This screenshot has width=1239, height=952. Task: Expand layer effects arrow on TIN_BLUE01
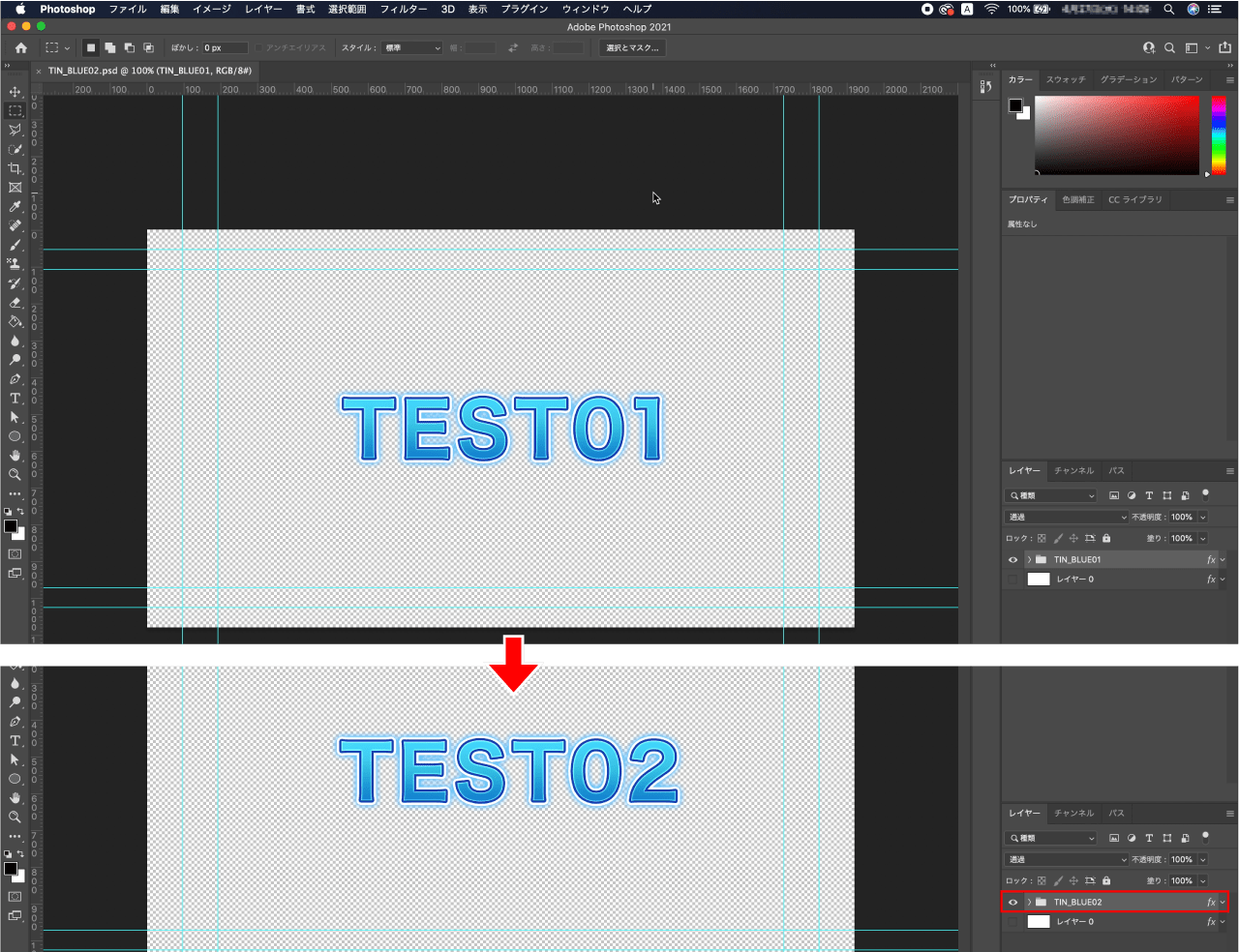pos(1223,560)
